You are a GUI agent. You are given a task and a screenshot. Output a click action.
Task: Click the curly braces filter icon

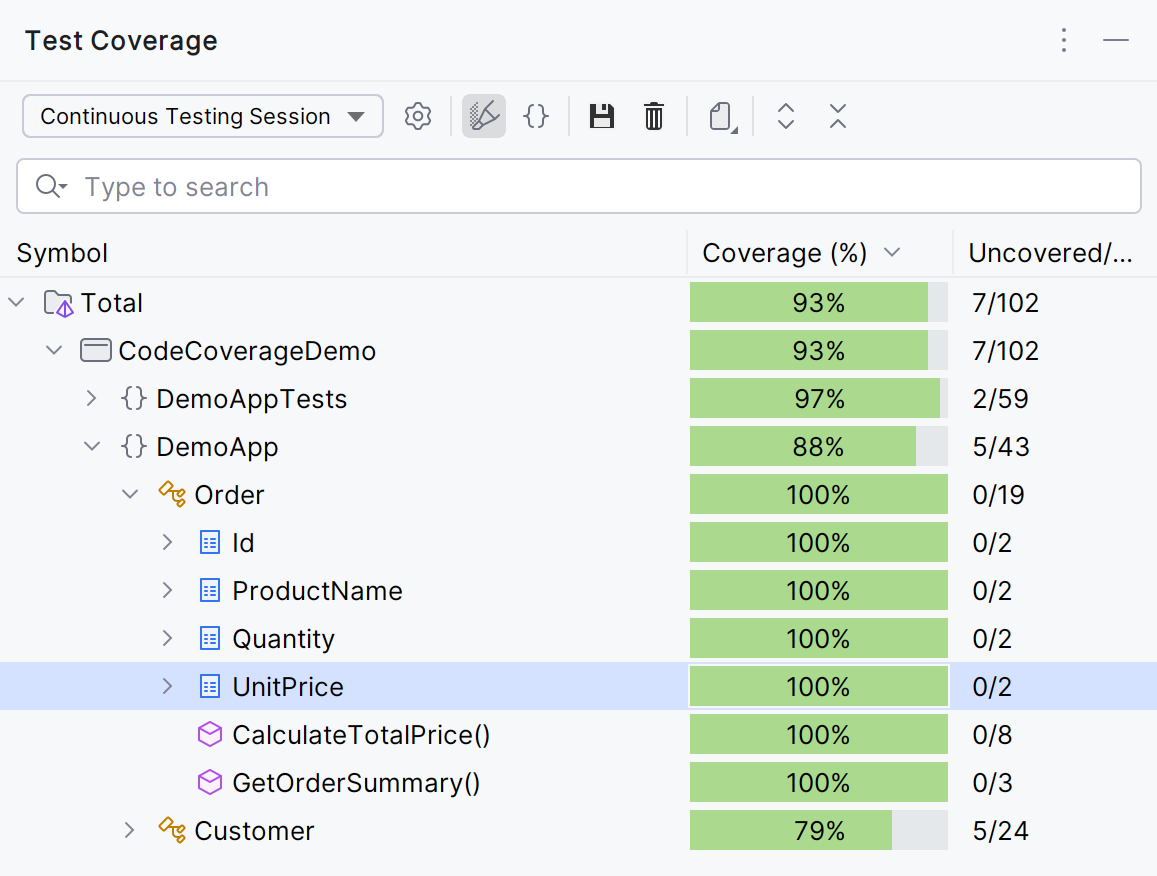pos(536,116)
